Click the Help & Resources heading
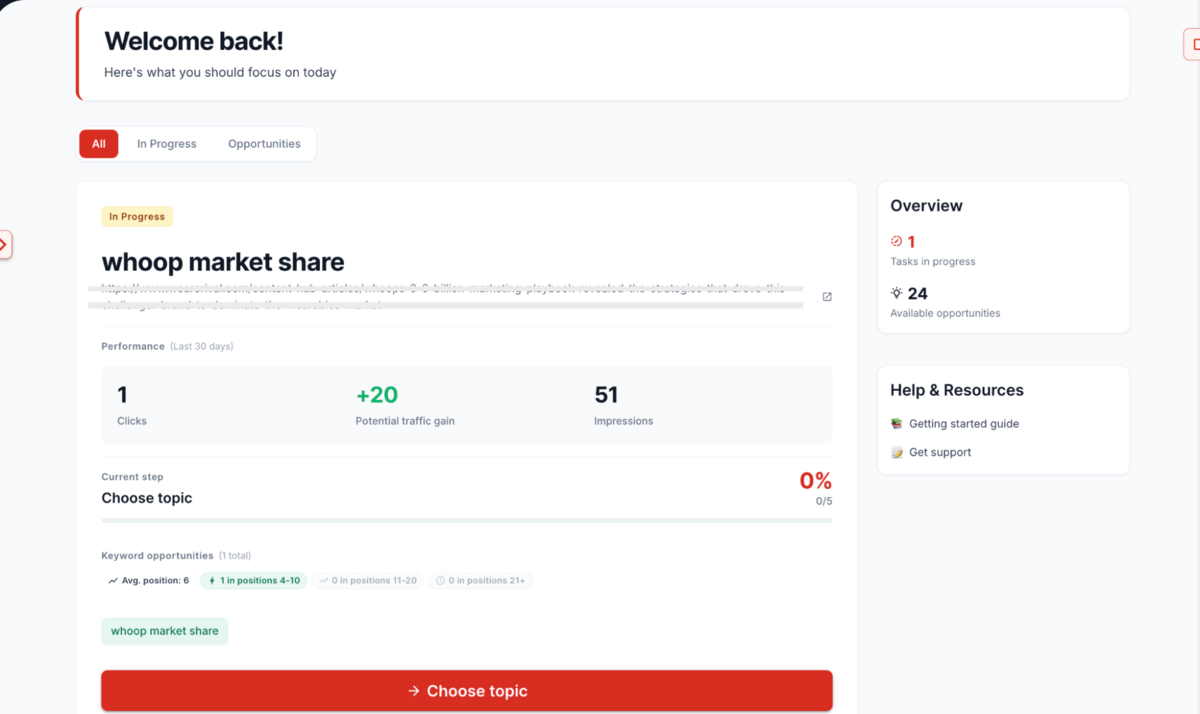 (957, 390)
